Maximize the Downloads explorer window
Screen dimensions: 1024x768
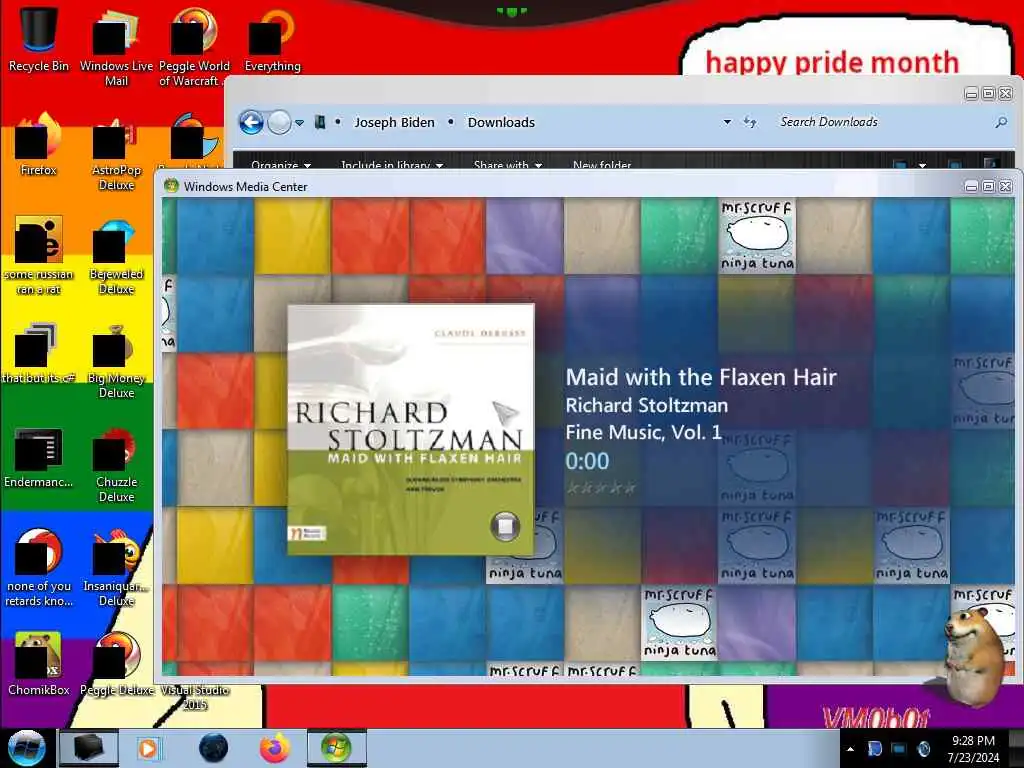(988, 94)
